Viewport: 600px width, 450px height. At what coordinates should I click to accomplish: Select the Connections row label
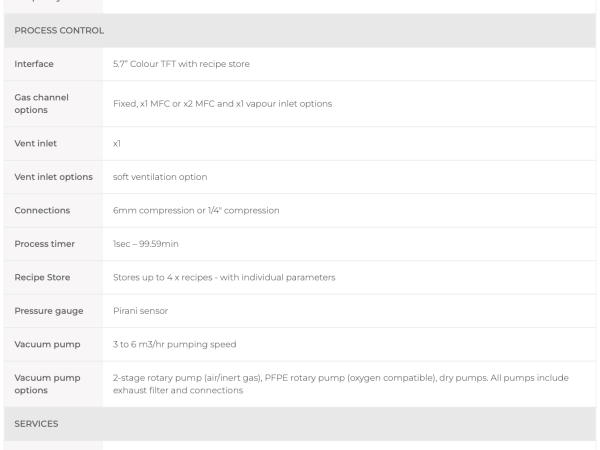42,210
